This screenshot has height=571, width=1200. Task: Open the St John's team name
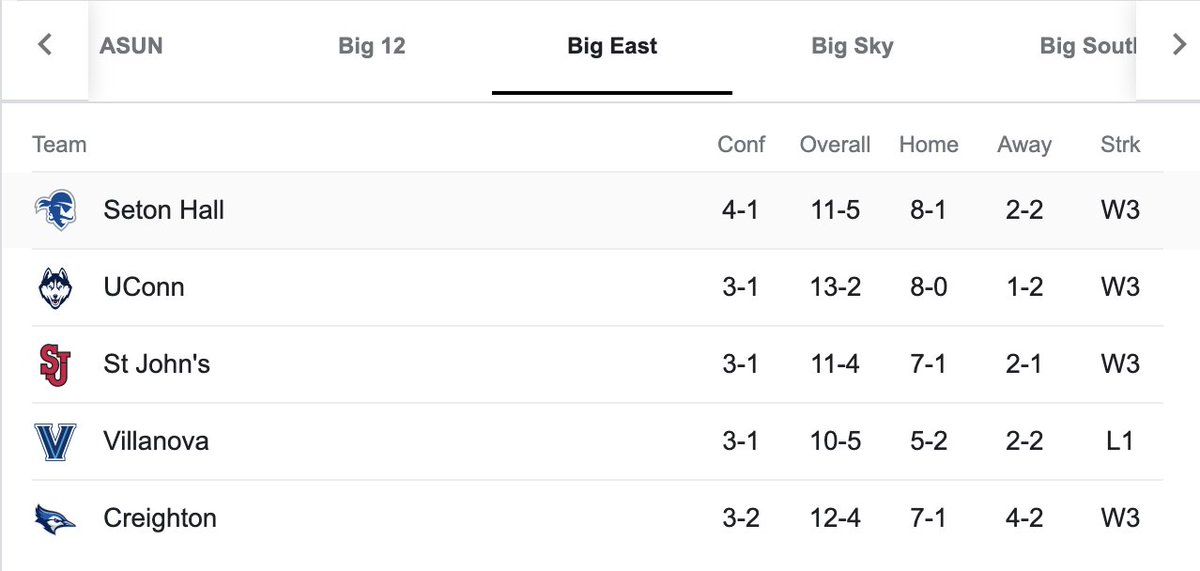[157, 365]
